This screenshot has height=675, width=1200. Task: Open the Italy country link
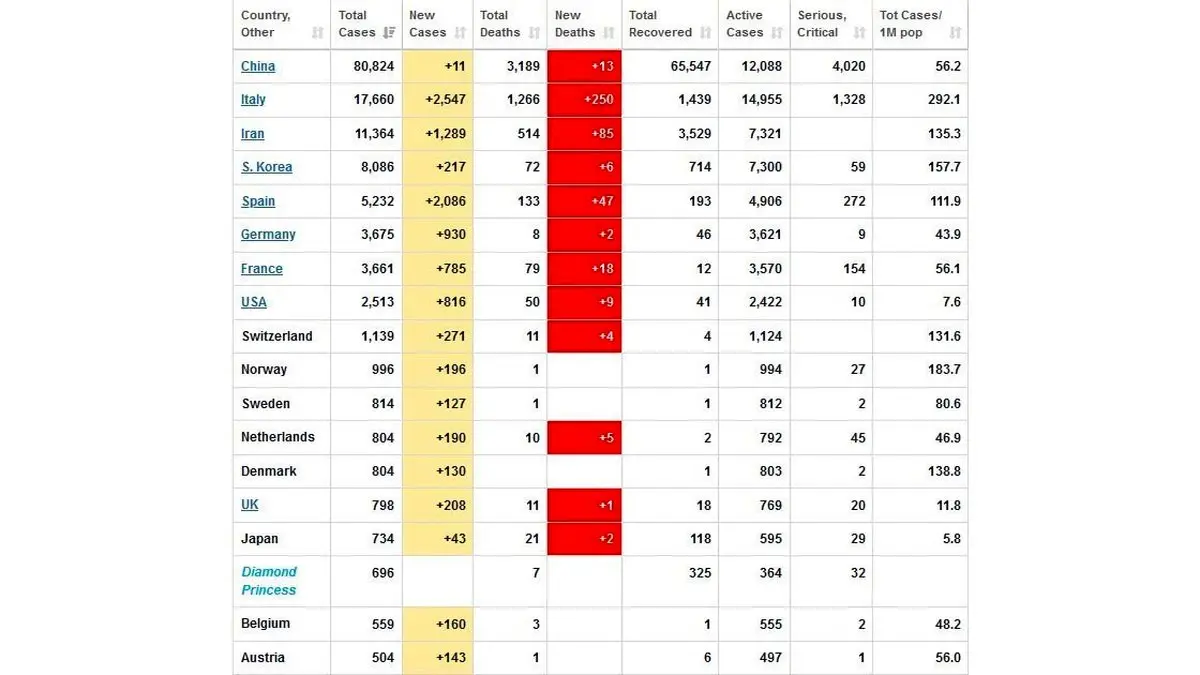click(253, 100)
